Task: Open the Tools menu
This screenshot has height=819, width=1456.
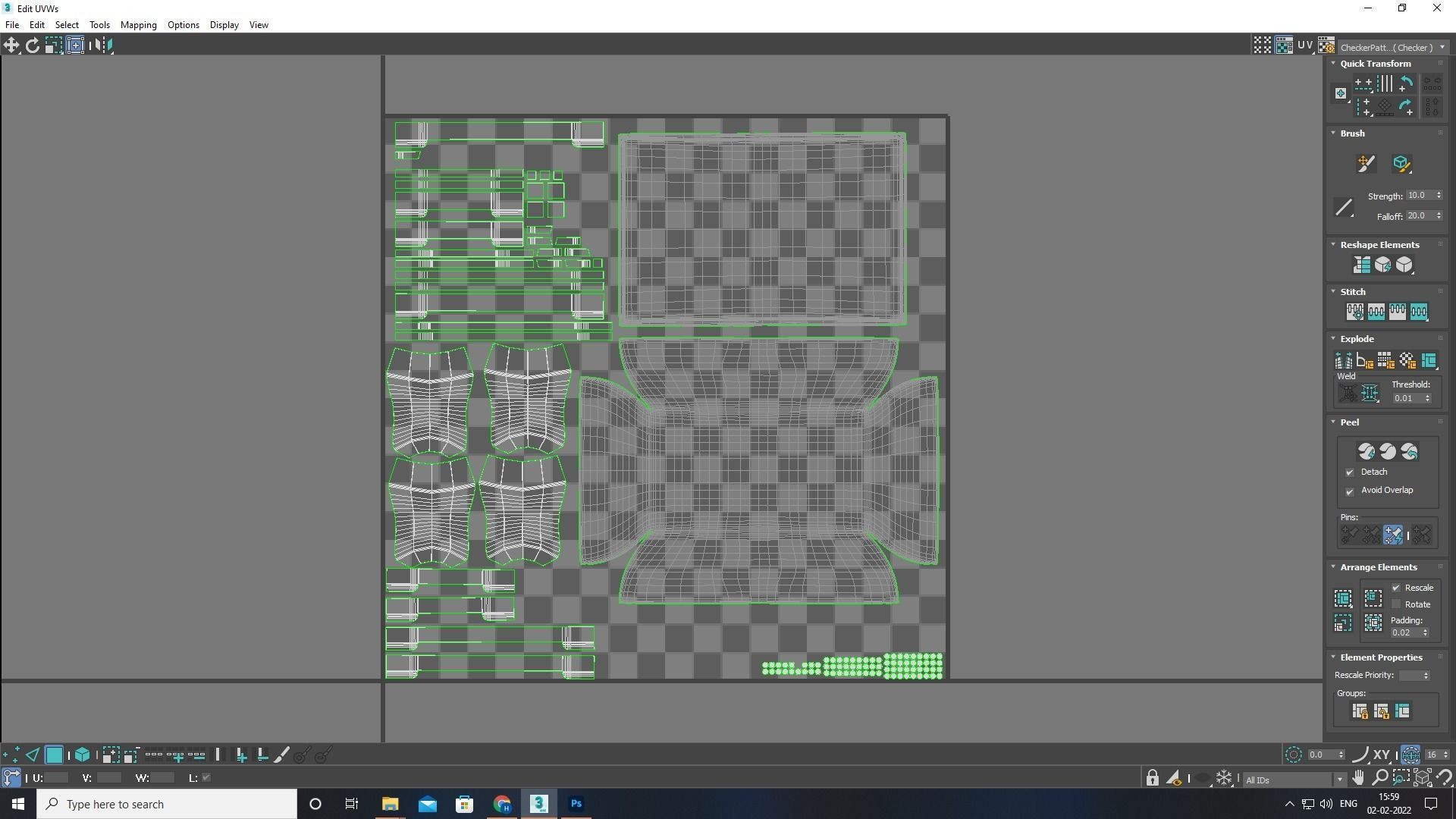Action: (99, 25)
